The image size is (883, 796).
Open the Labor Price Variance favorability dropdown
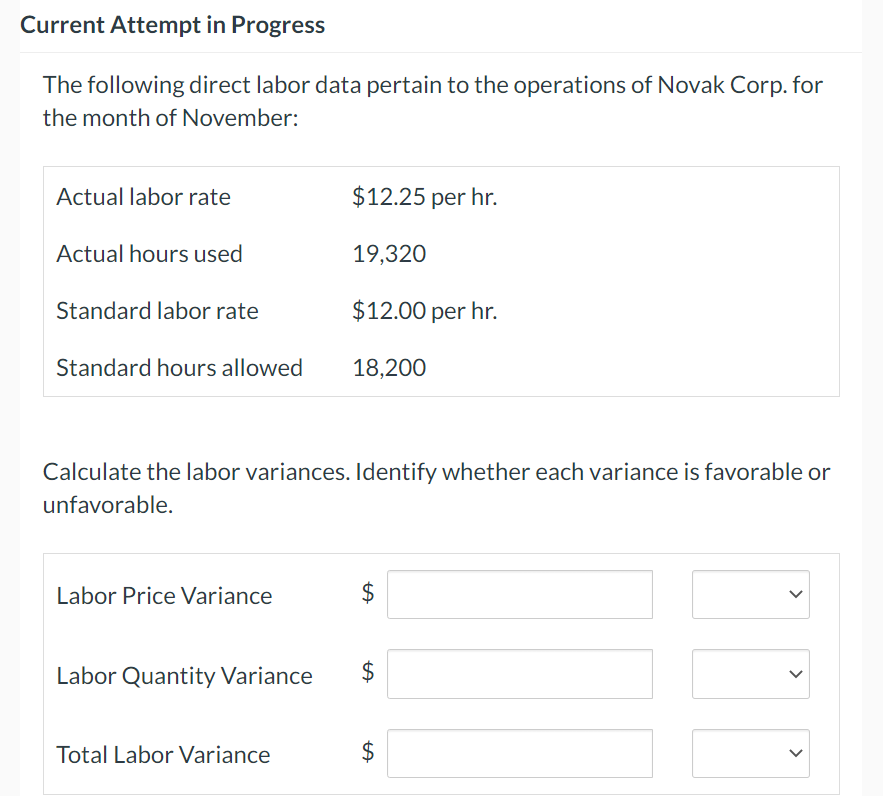(x=750, y=594)
